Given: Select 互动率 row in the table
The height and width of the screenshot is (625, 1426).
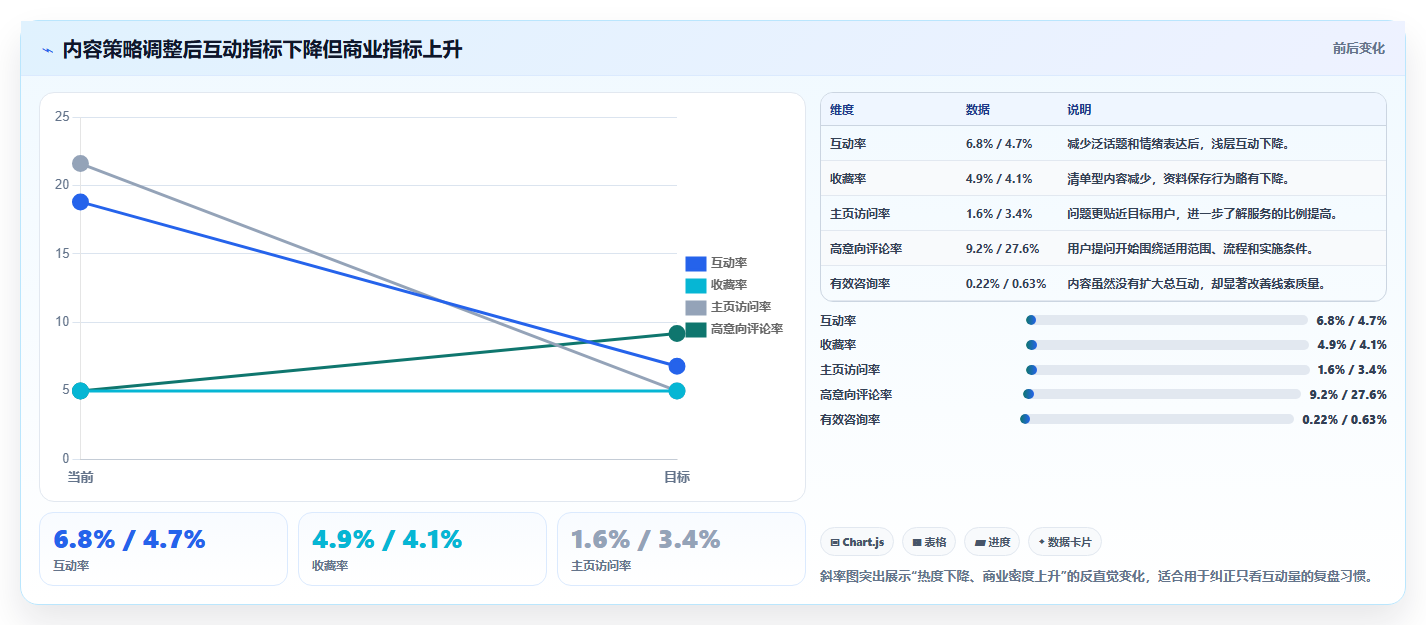Looking at the screenshot, I should 1103,144.
